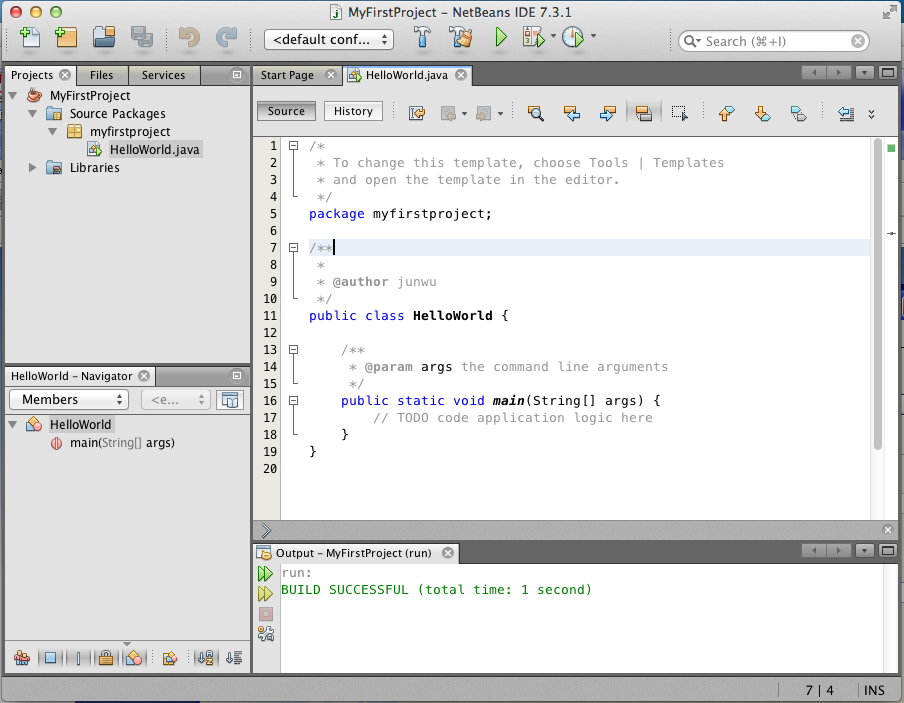The height and width of the screenshot is (703, 904).
Task: Open a project with the Open Project icon
Action: (104, 38)
